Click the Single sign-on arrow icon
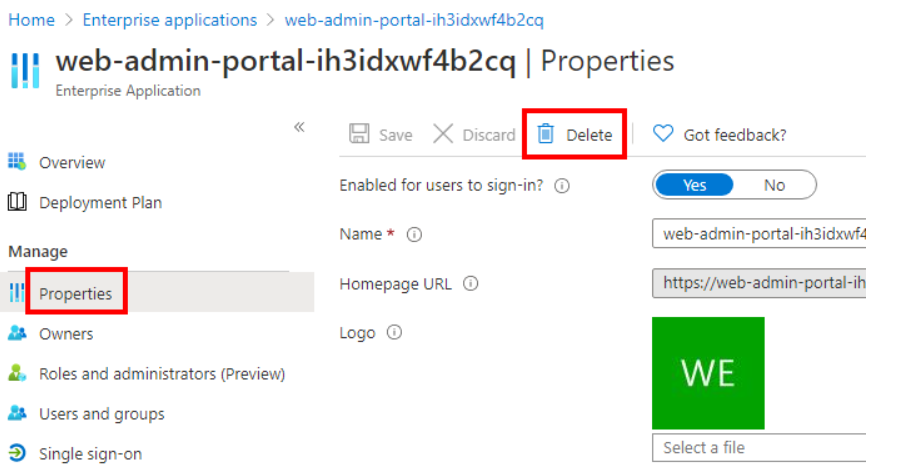The image size is (914, 474). pos(17,453)
